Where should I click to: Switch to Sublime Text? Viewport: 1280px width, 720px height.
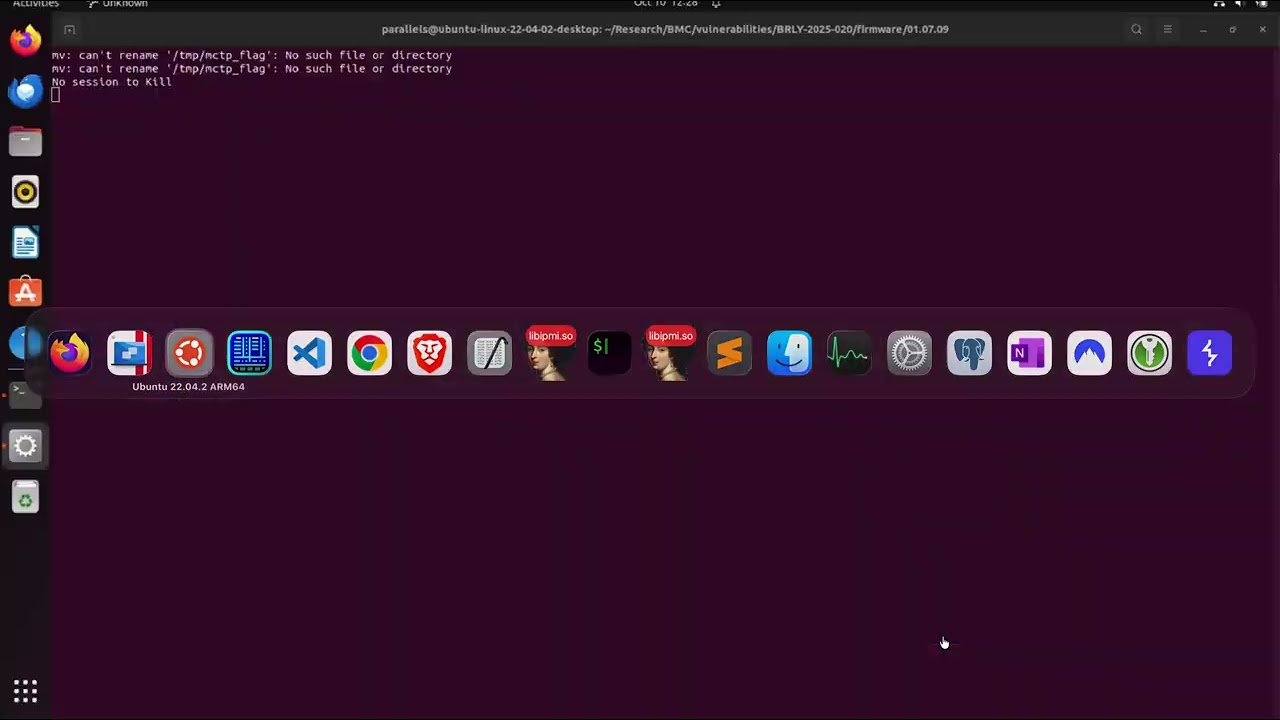(x=729, y=353)
